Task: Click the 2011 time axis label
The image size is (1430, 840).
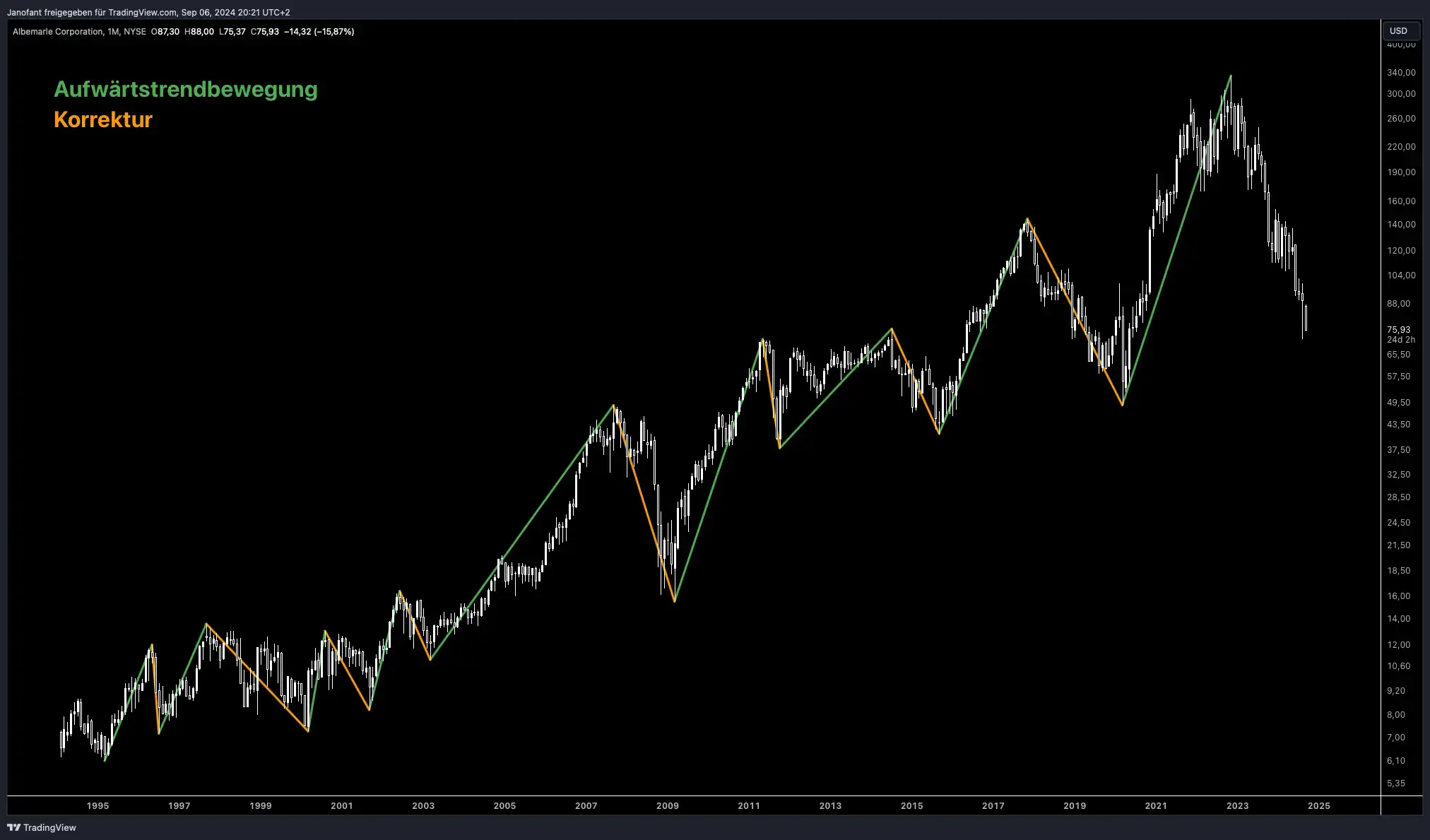Action: (x=749, y=806)
